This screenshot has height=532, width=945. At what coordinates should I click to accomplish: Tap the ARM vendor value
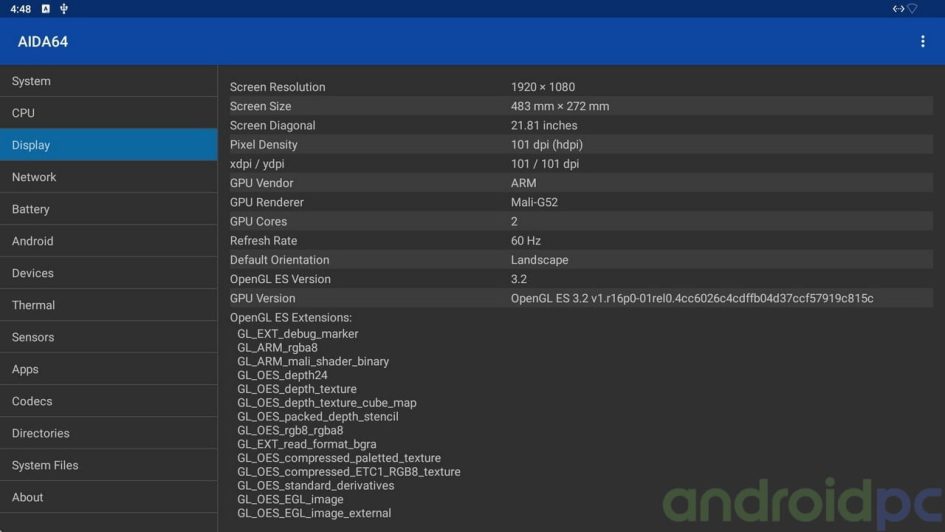click(x=523, y=183)
